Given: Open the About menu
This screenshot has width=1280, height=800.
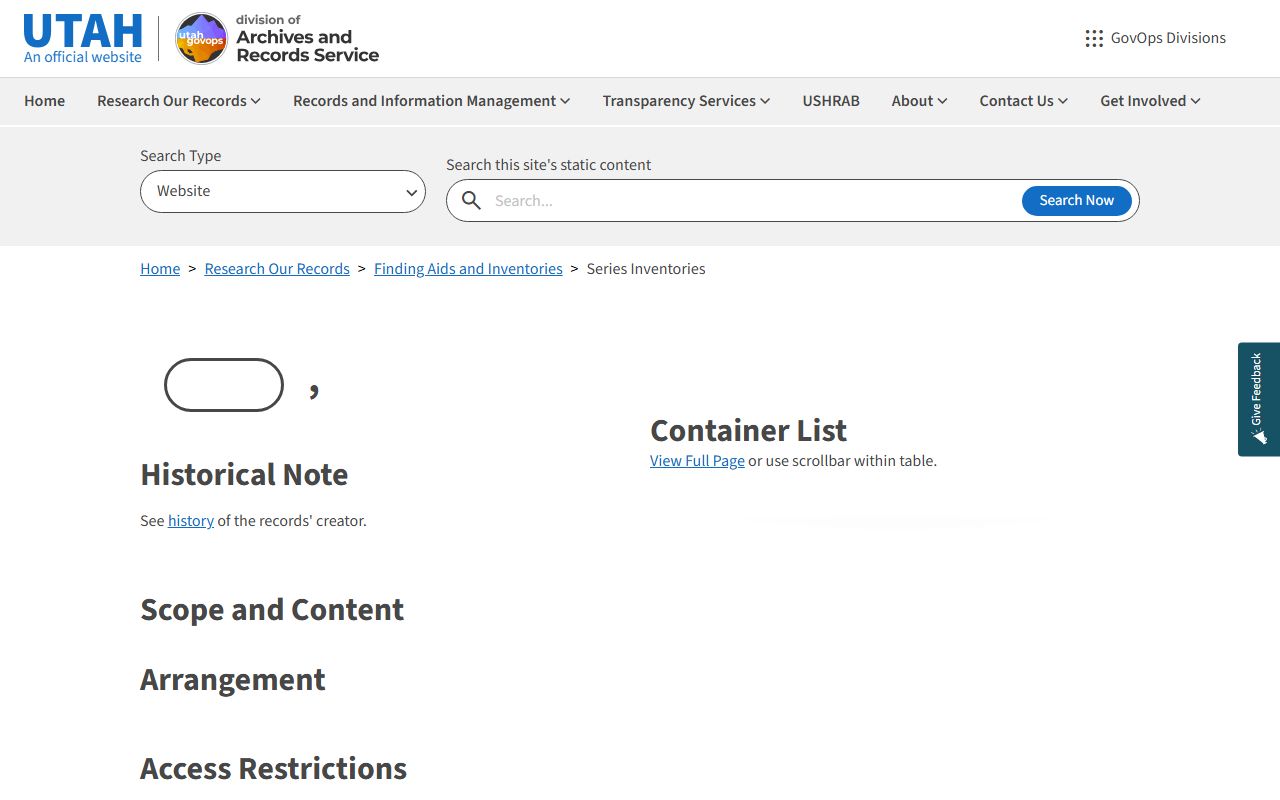Looking at the screenshot, I should pyautogui.click(x=919, y=101).
